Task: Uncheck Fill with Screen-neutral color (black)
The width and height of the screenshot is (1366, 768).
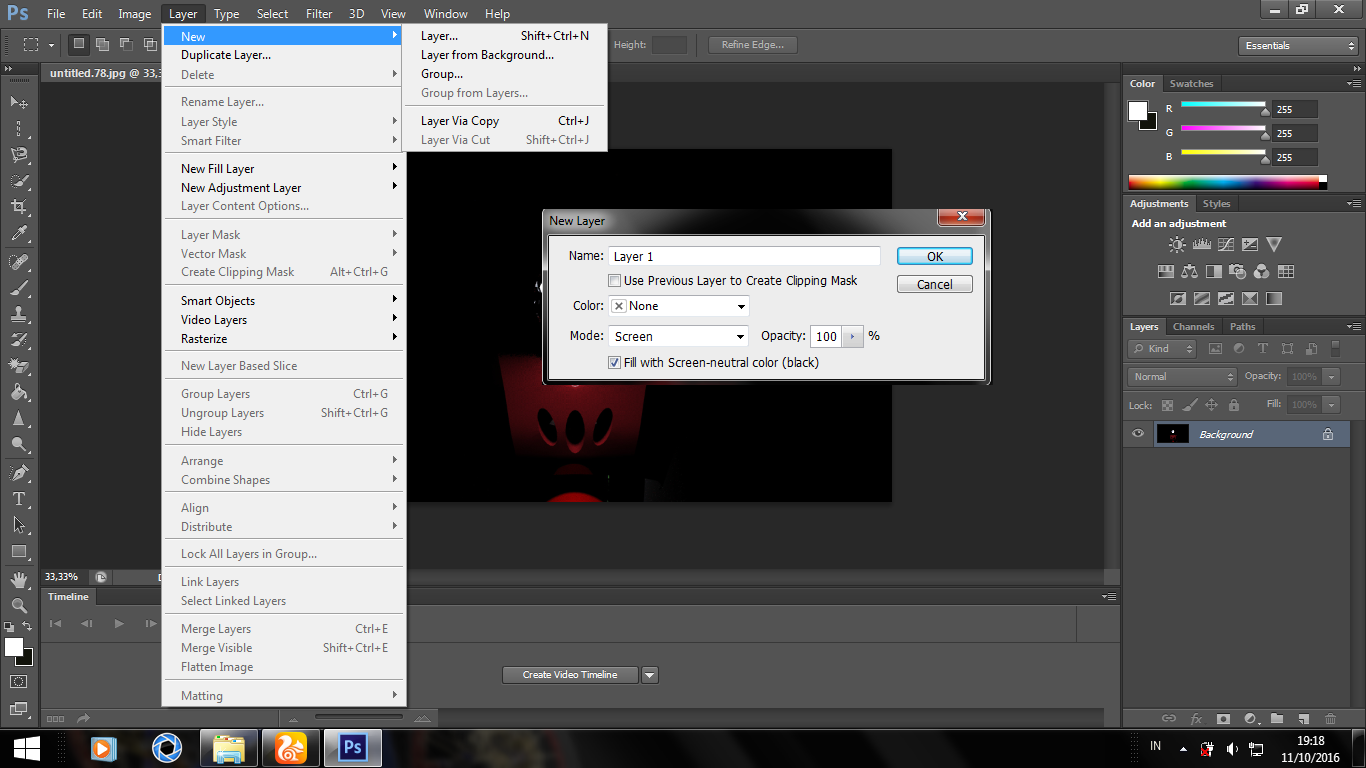Action: click(614, 363)
